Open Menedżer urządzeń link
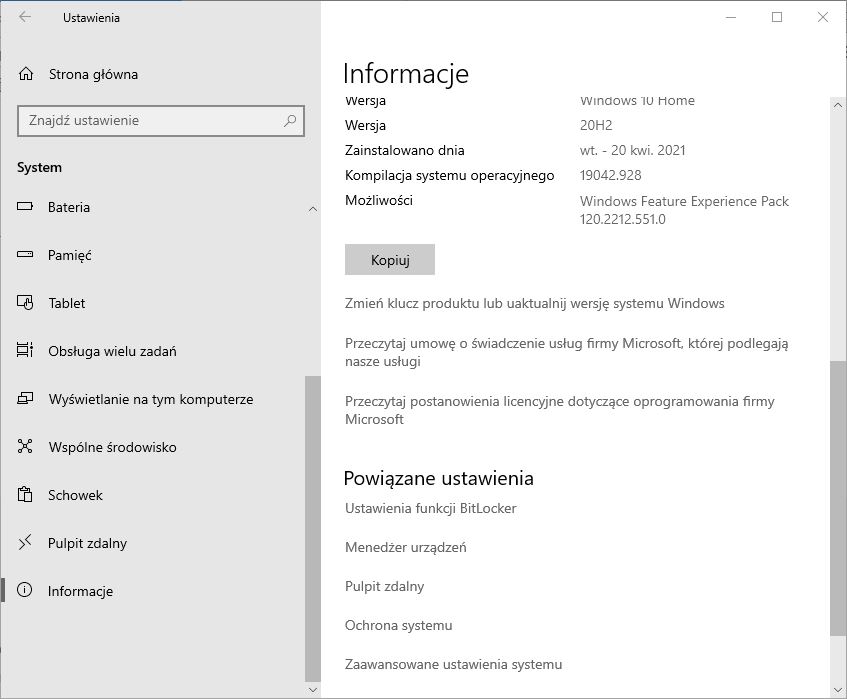 click(x=406, y=547)
